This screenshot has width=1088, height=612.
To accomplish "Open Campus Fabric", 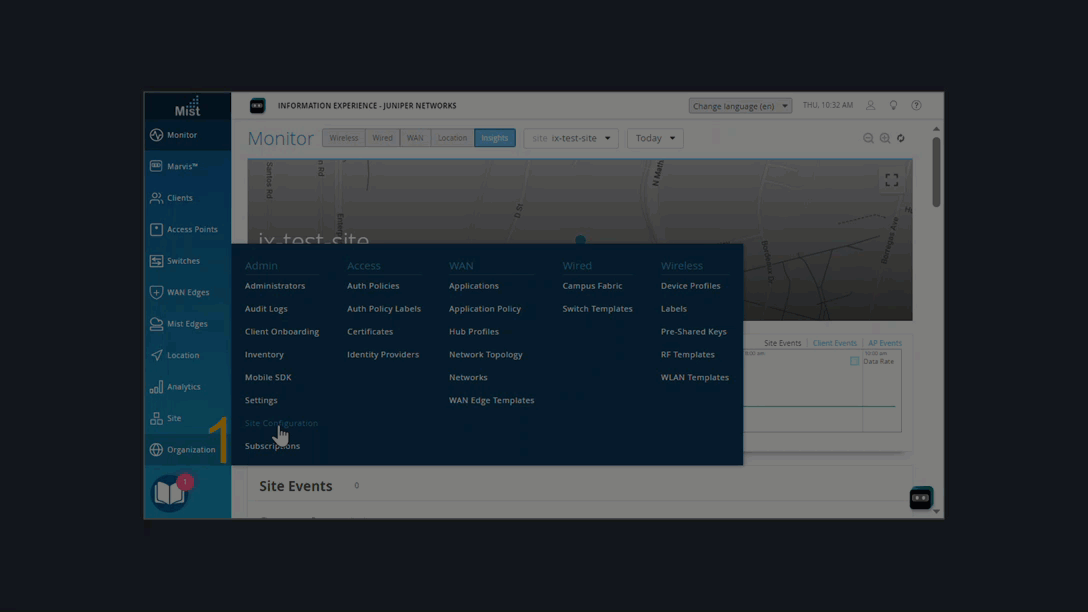I will 592,286.
